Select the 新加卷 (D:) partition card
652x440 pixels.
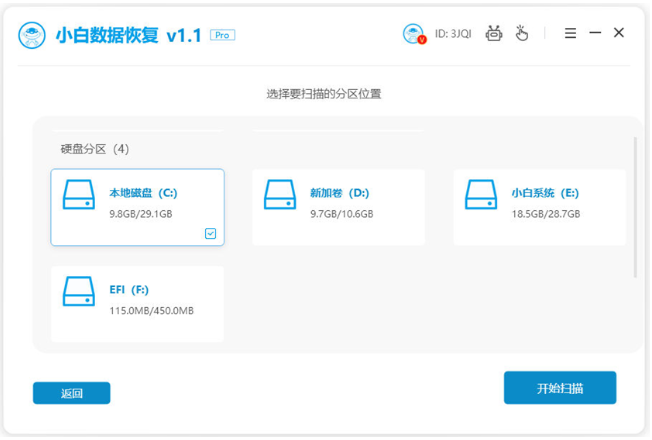pos(338,207)
